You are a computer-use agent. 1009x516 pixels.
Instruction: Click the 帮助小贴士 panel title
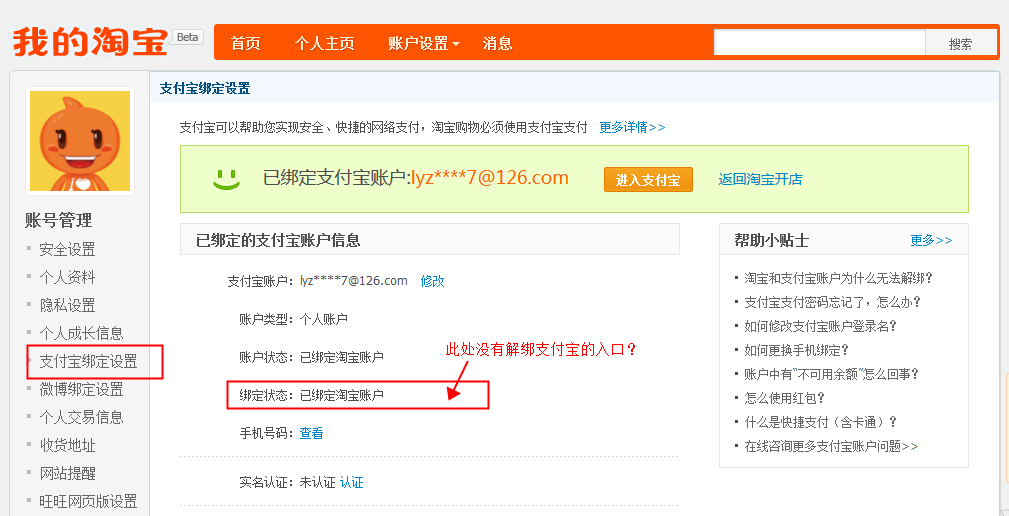[772, 241]
